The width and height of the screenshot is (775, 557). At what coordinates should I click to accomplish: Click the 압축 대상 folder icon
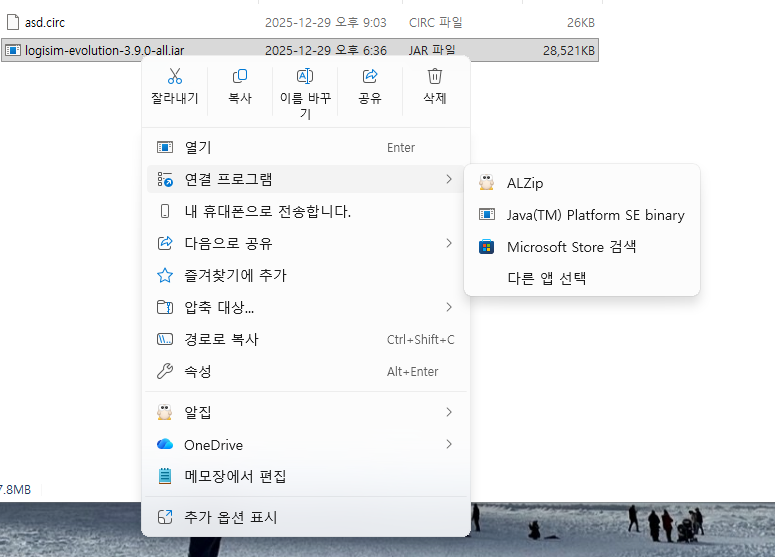[165, 307]
